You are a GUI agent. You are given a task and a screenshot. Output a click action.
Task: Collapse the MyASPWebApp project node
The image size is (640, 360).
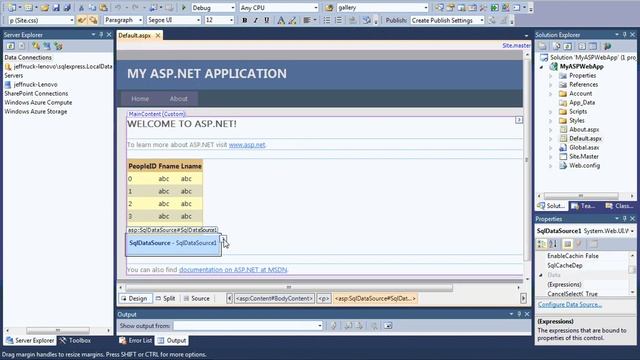542,67
